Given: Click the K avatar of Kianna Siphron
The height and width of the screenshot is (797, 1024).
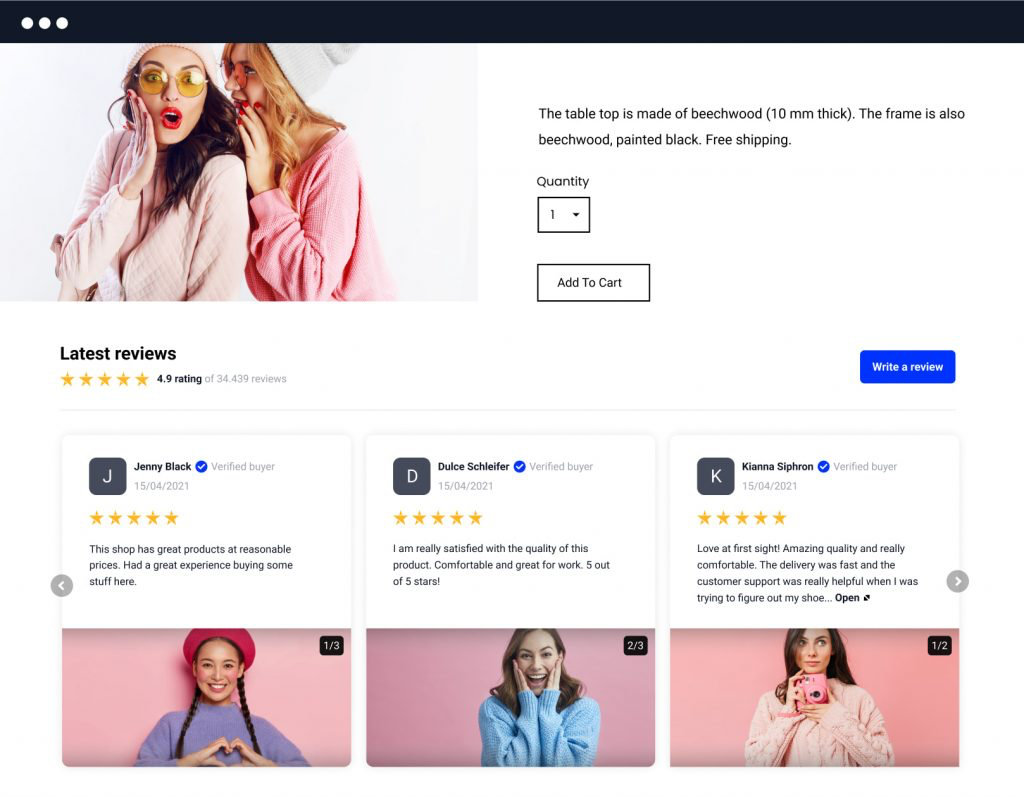Looking at the screenshot, I should 715,476.
